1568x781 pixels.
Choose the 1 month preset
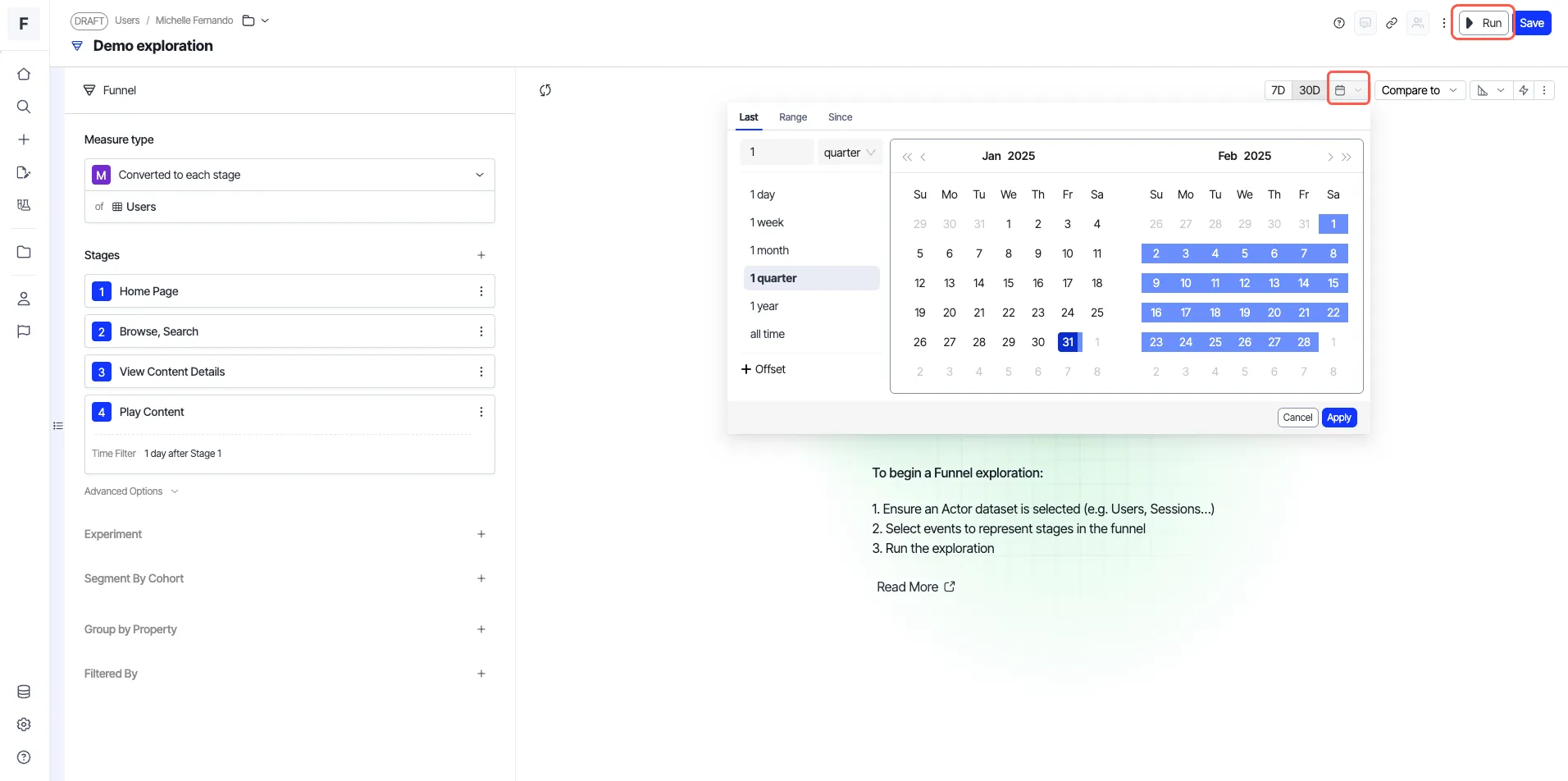[x=812, y=250]
